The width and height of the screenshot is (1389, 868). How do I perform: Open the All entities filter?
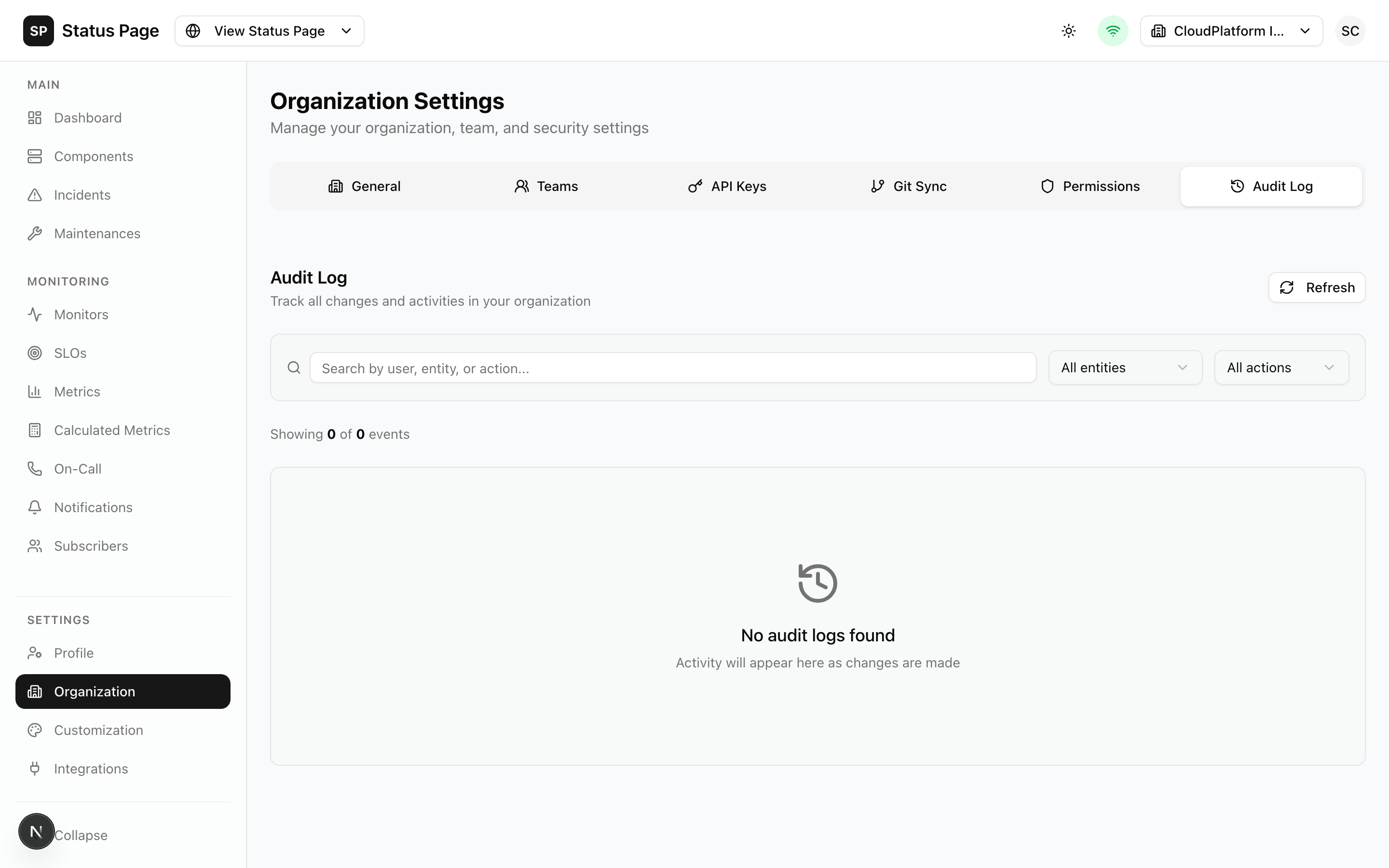[1124, 367]
